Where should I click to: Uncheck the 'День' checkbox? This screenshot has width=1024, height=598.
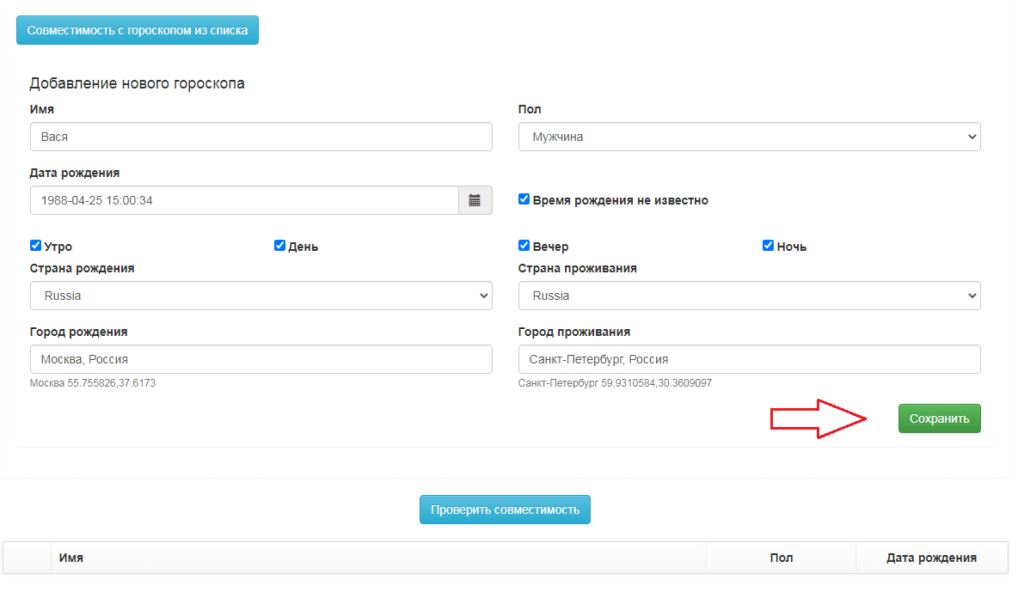pos(280,246)
